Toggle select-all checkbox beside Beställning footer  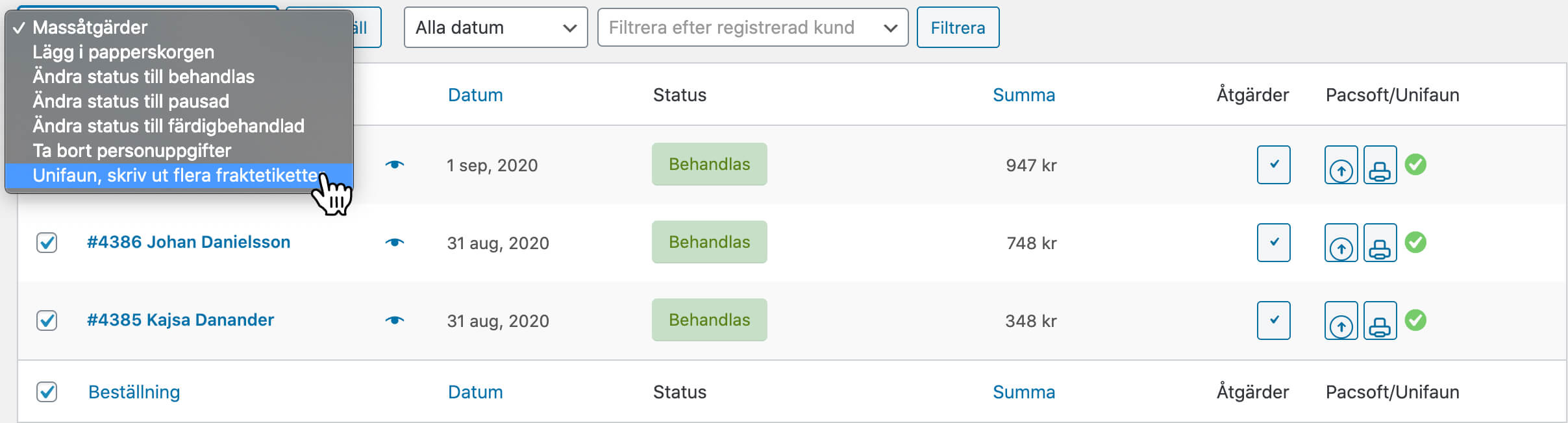click(x=47, y=392)
